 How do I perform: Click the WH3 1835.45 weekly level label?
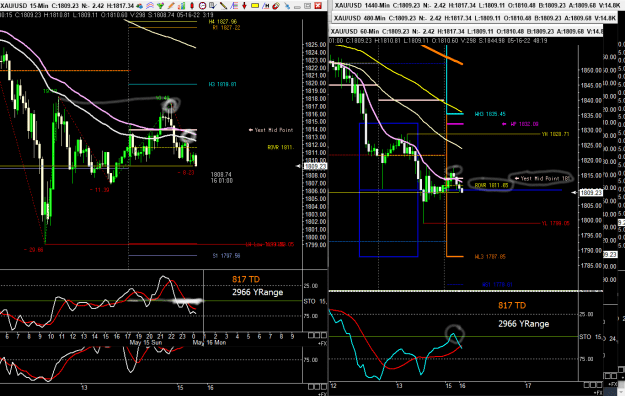(x=490, y=114)
